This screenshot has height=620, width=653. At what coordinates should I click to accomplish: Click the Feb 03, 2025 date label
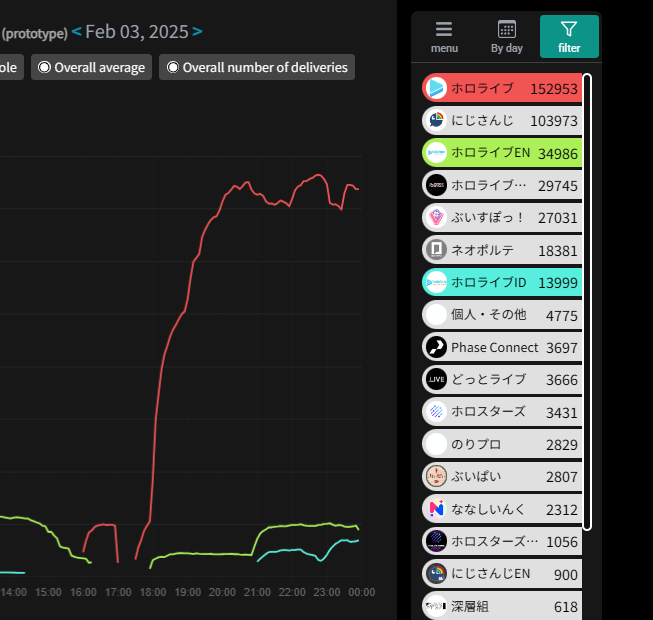[x=137, y=32]
